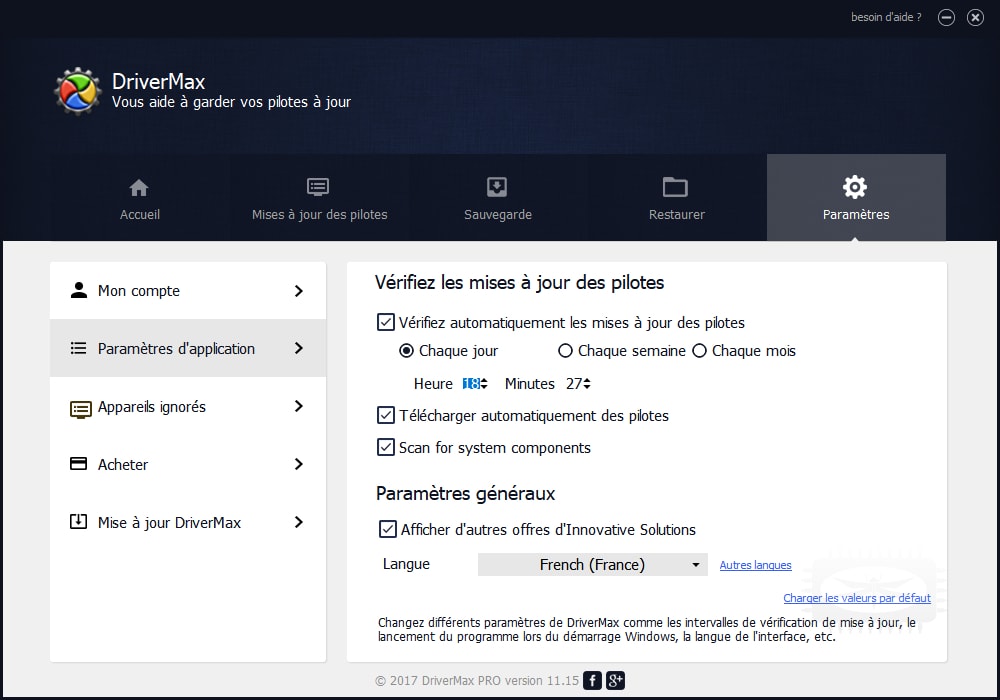Image resolution: width=1000 pixels, height=700 pixels.
Task: Open the Appareils ignorés section
Action: [x=188, y=406]
